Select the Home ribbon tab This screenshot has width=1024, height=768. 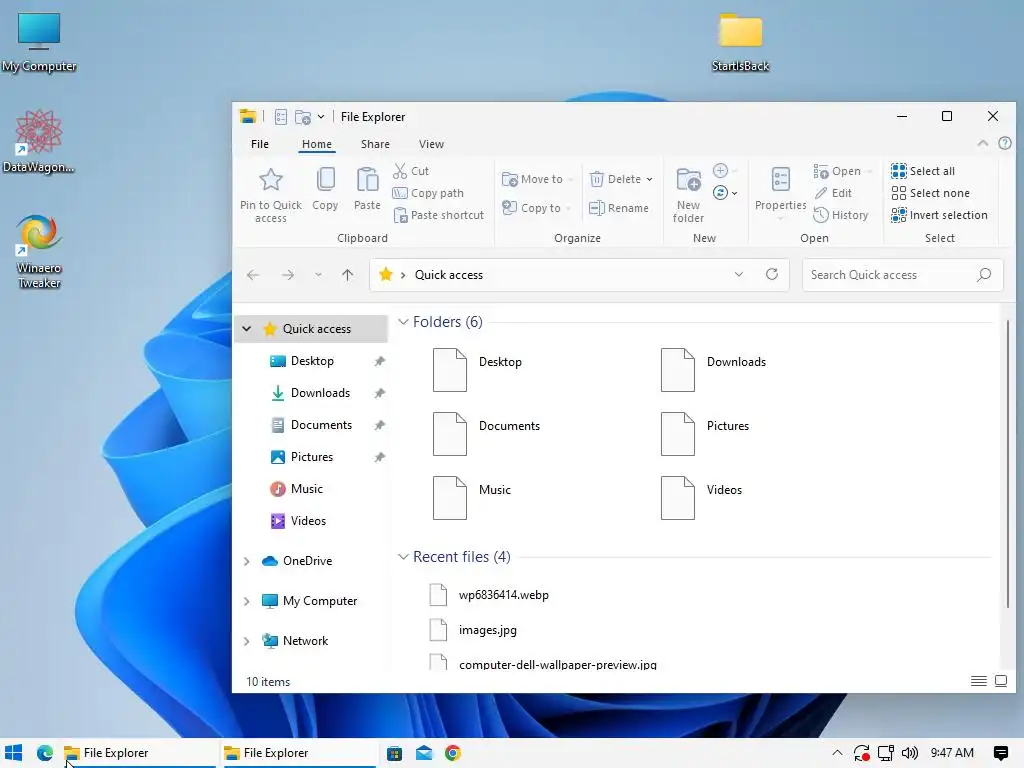(x=317, y=144)
